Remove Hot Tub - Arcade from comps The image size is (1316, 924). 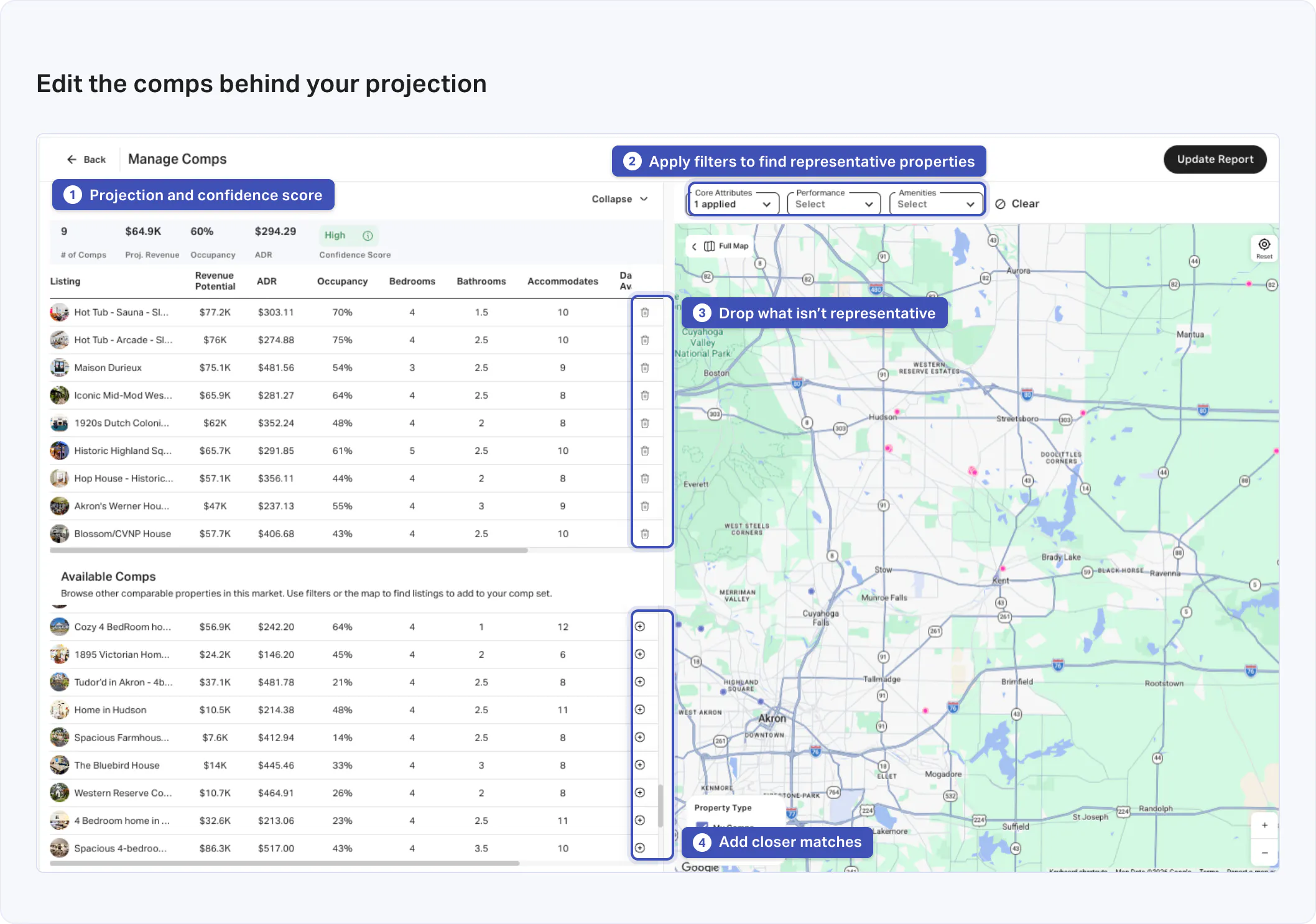pos(645,340)
